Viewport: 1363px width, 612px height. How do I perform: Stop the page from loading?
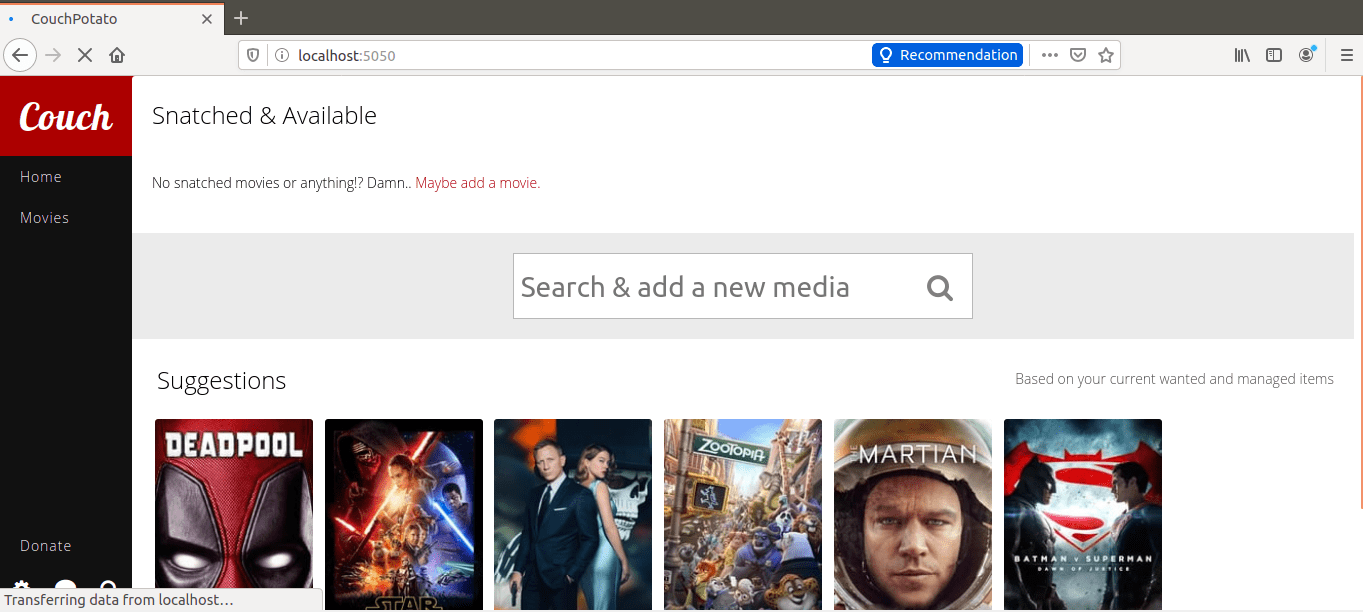[x=85, y=55]
